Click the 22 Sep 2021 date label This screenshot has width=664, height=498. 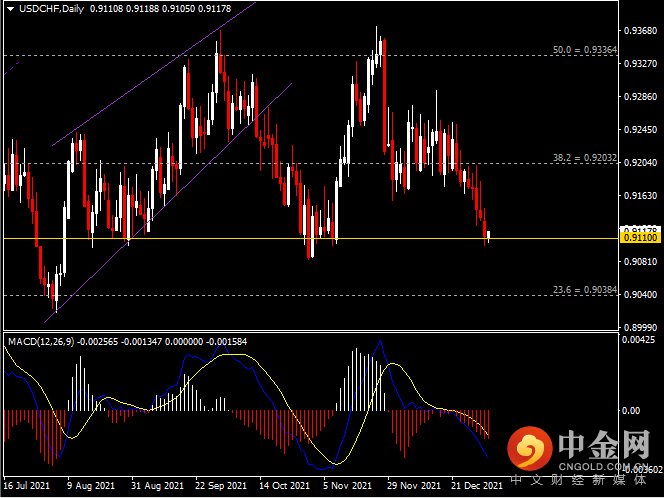pyautogui.click(x=221, y=485)
